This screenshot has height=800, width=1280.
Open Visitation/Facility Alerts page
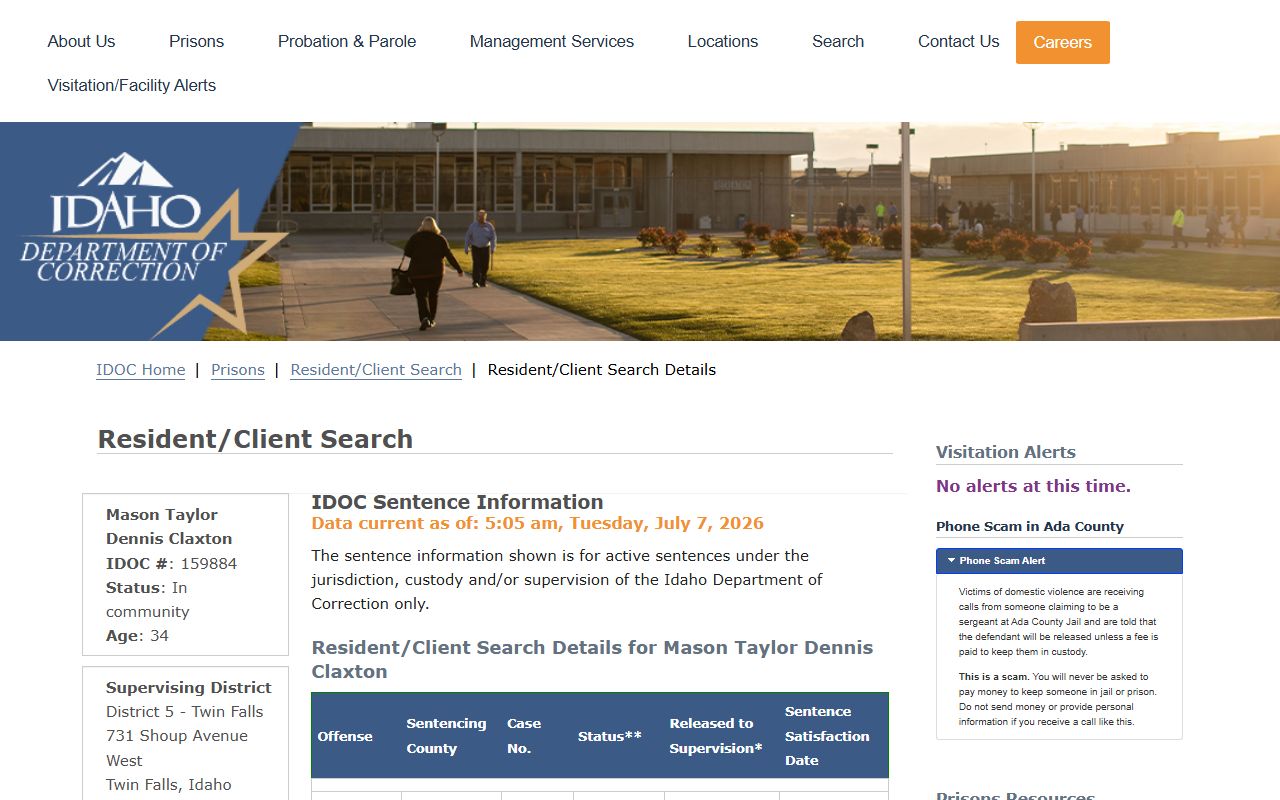132,86
